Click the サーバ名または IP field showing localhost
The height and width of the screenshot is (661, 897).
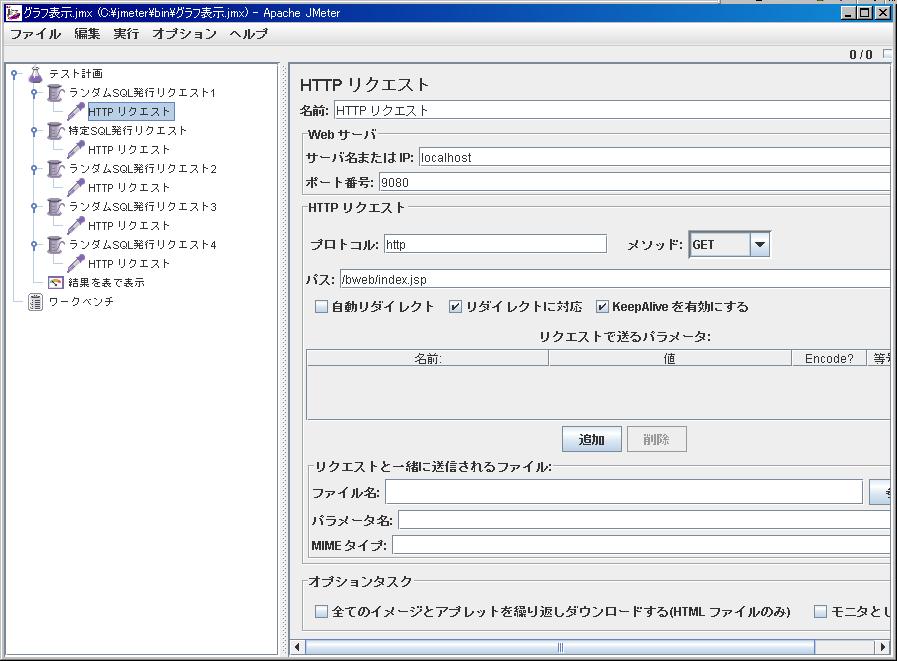click(654, 157)
